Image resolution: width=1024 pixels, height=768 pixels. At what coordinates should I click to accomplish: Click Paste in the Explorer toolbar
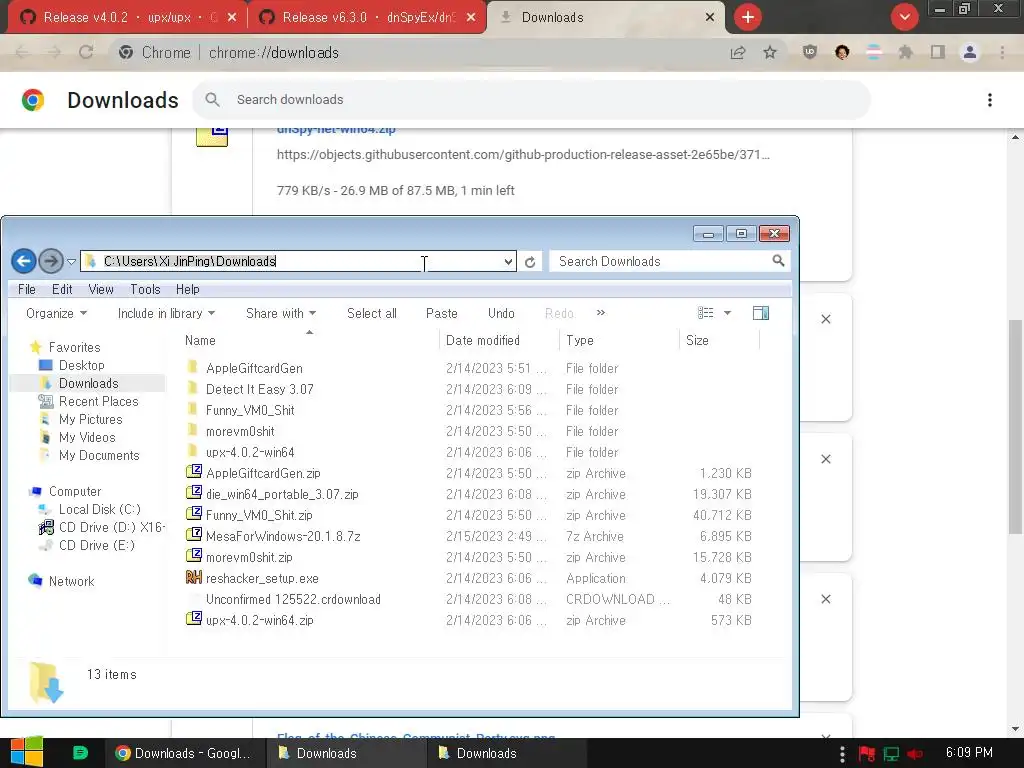point(441,313)
